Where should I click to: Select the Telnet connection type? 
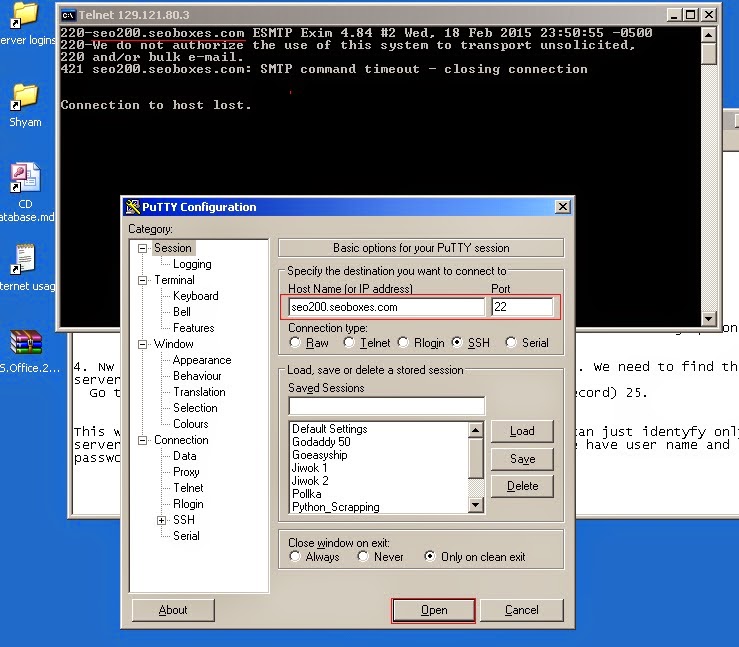coord(349,343)
